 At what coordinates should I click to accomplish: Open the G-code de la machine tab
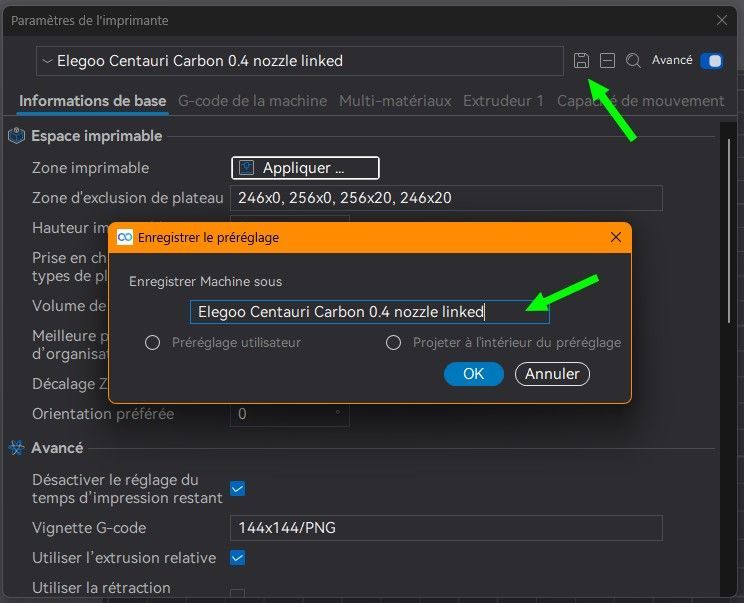(x=252, y=101)
